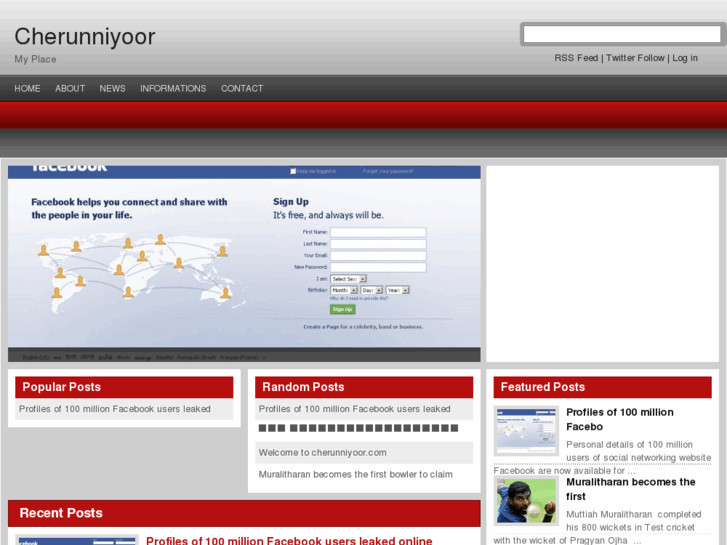Click excerpt 'Muttiah Muralitharan completed'
This screenshot has height=545, width=727.
pos(633,514)
